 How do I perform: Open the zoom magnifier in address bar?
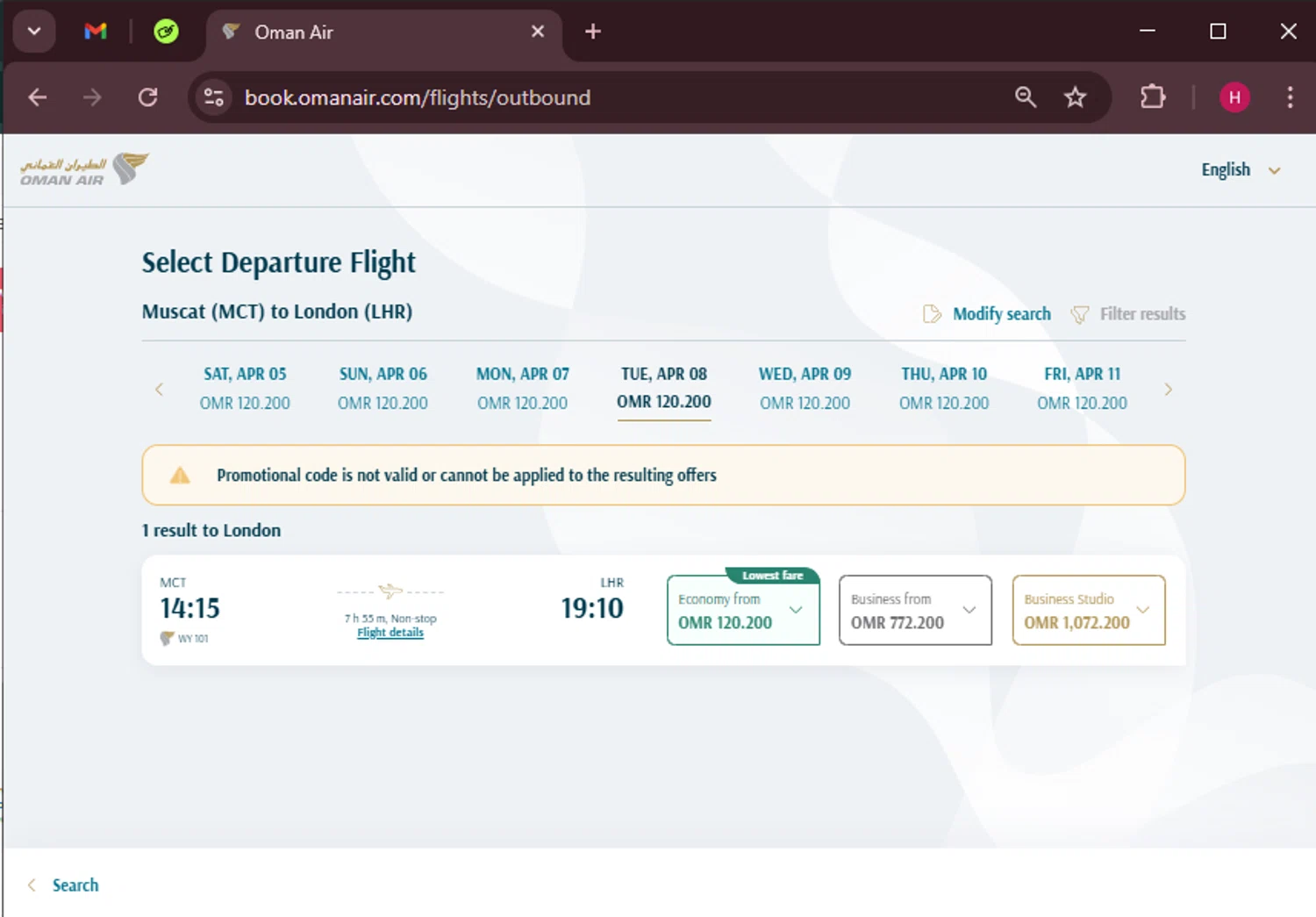coord(1026,97)
